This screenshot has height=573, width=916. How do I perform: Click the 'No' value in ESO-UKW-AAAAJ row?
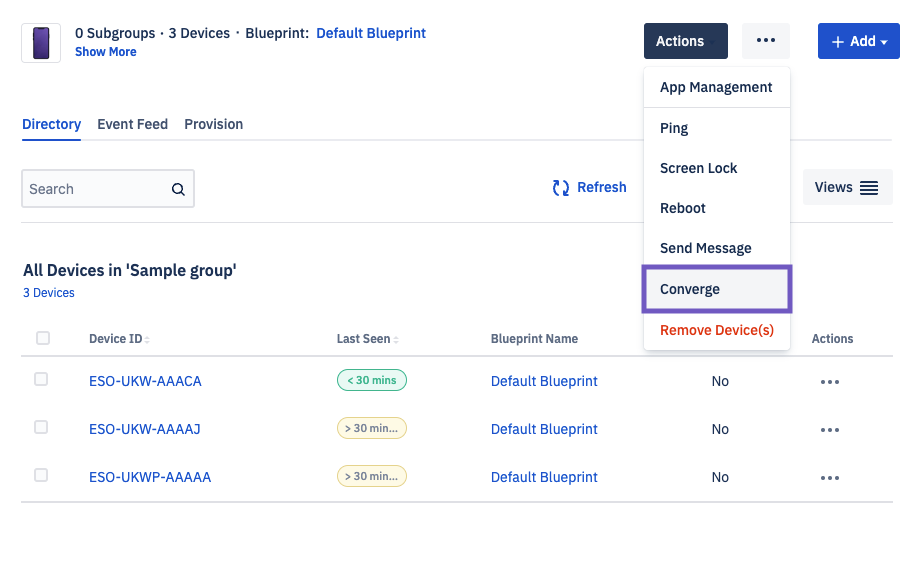(x=720, y=429)
